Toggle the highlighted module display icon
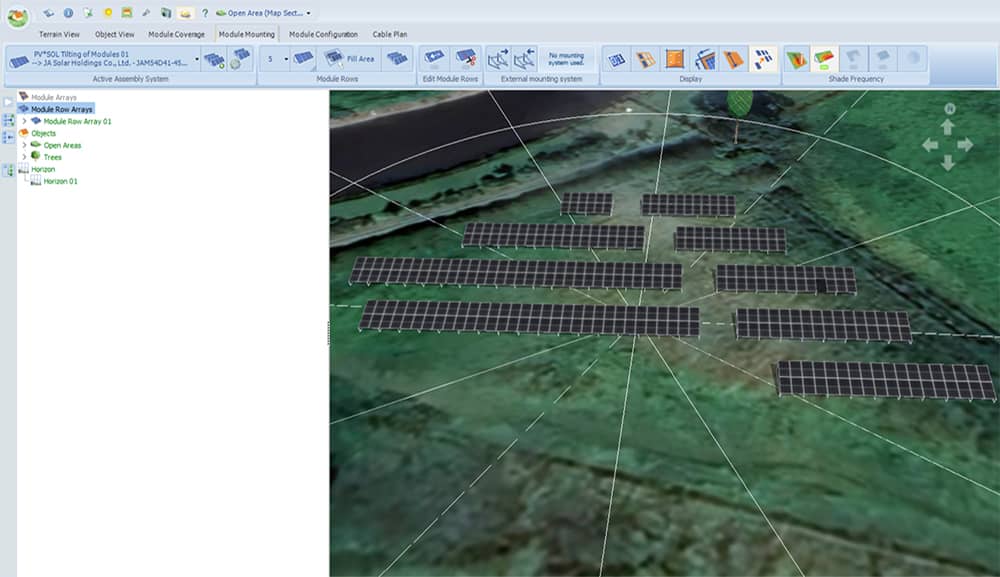 (764, 59)
